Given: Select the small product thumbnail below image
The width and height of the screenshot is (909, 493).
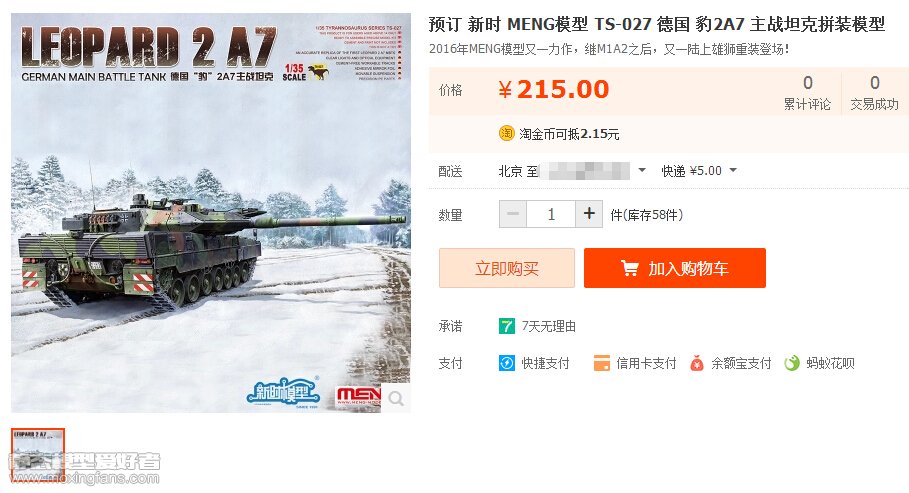Looking at the screenshot, I should pos(38,455).
